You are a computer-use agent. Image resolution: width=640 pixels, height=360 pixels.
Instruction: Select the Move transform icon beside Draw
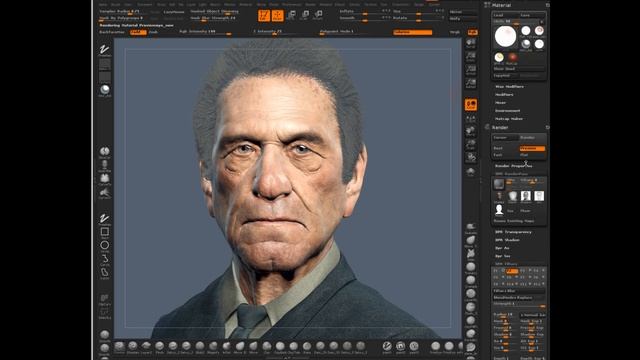click(x=291, y=16)
